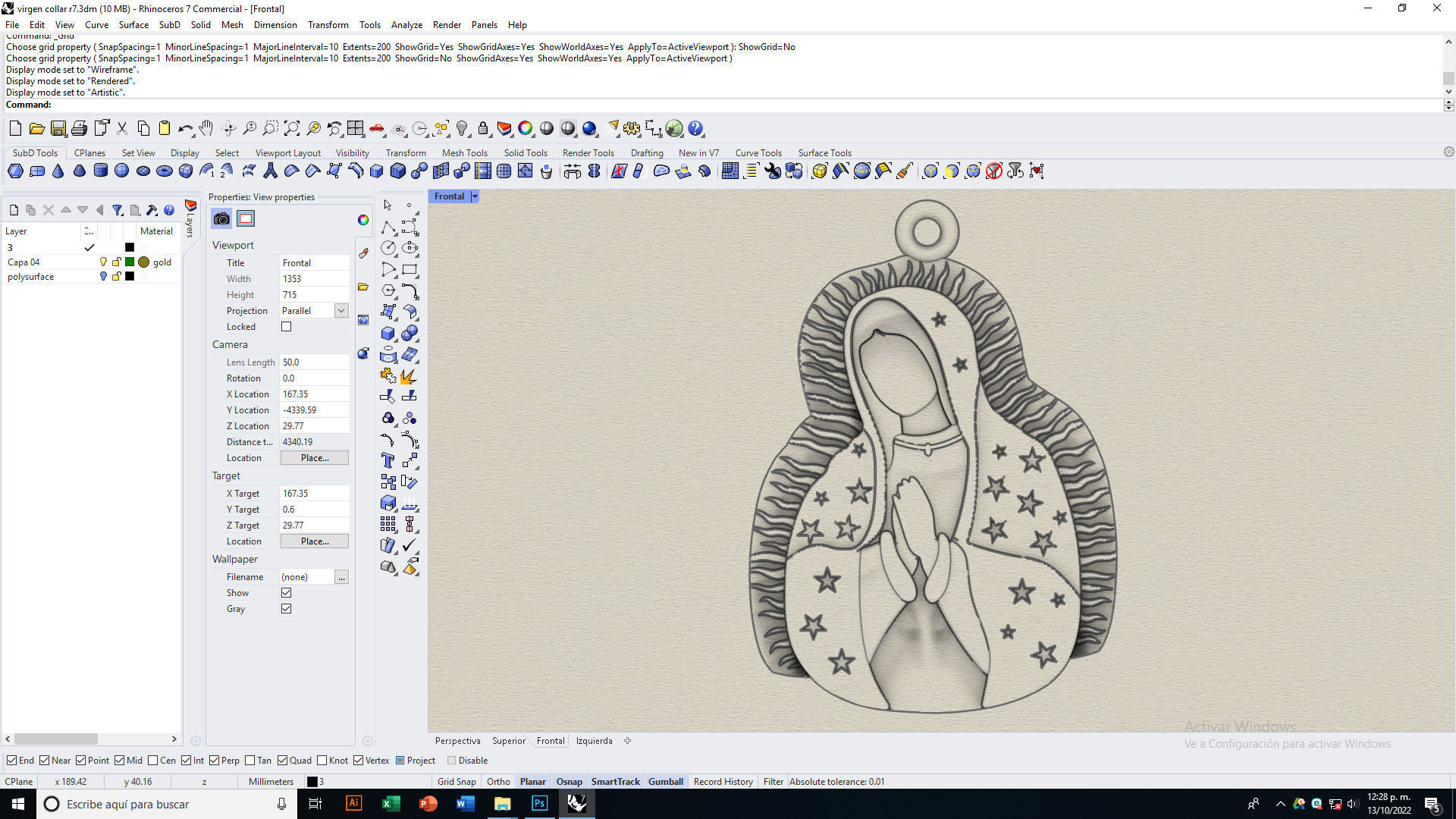Click the Undo arrow icon
This screenshot has height=819, width=1456.
point(185,129)
